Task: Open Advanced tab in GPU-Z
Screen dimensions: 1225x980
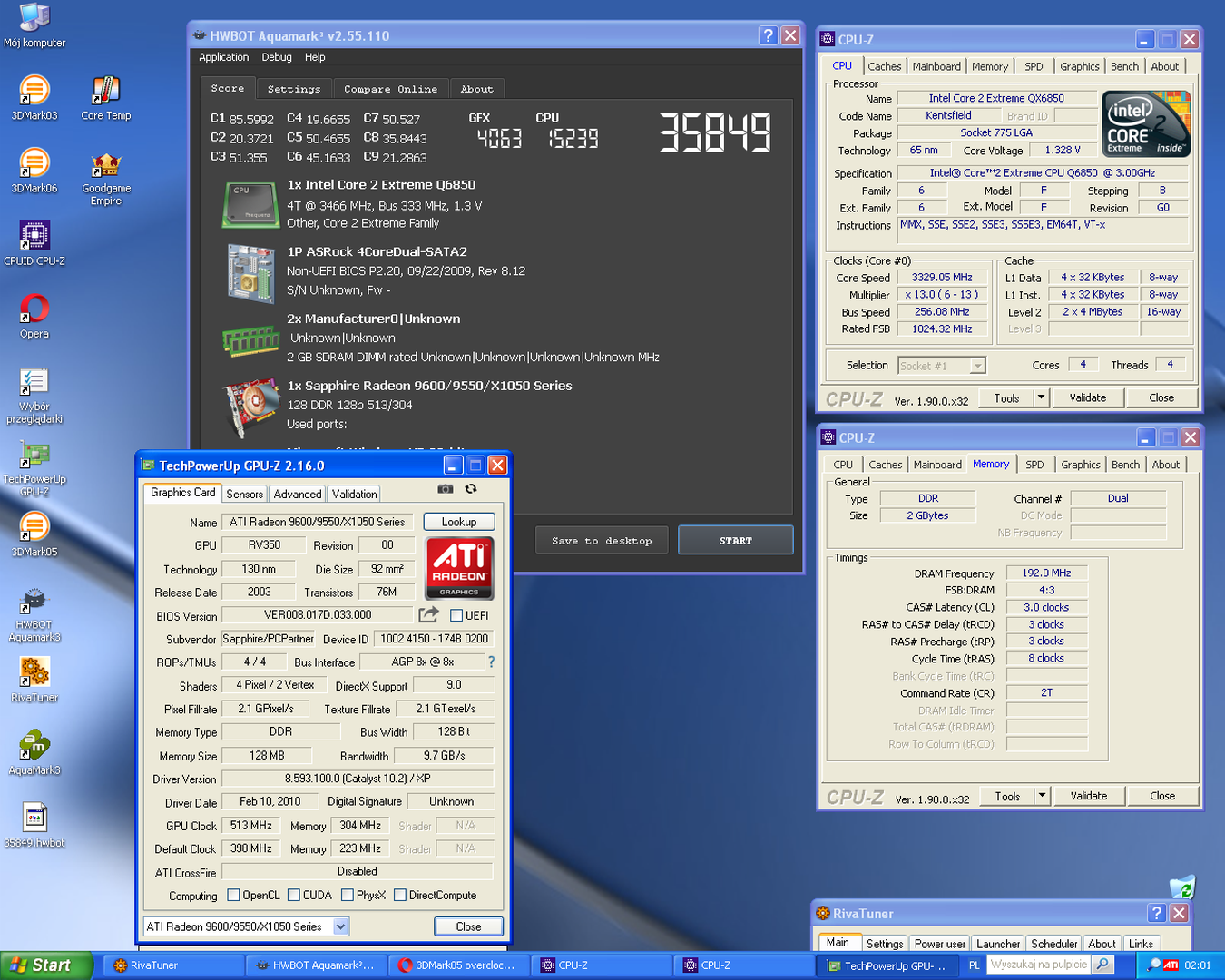Action: 298,494
